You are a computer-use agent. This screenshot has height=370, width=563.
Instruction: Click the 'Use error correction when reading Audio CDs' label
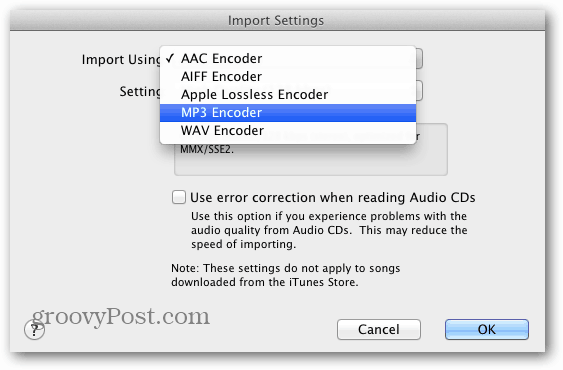click(332, 197)
